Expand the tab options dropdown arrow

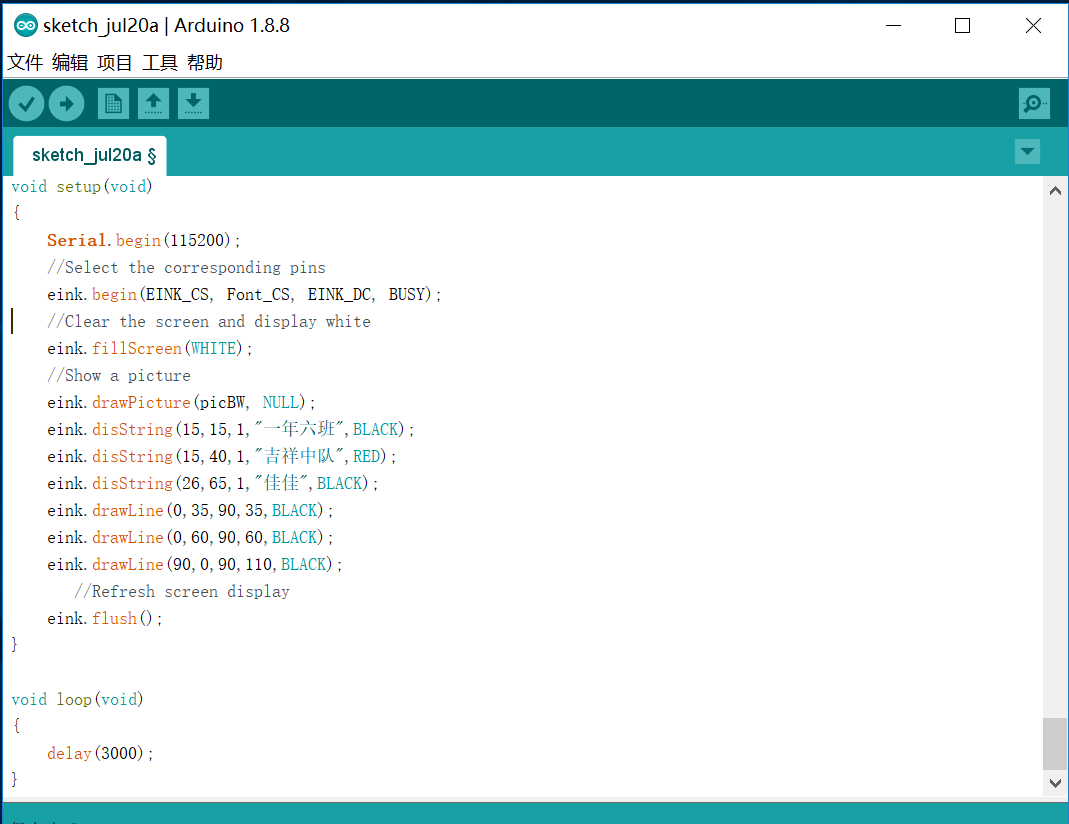(x=1027, y=151)
